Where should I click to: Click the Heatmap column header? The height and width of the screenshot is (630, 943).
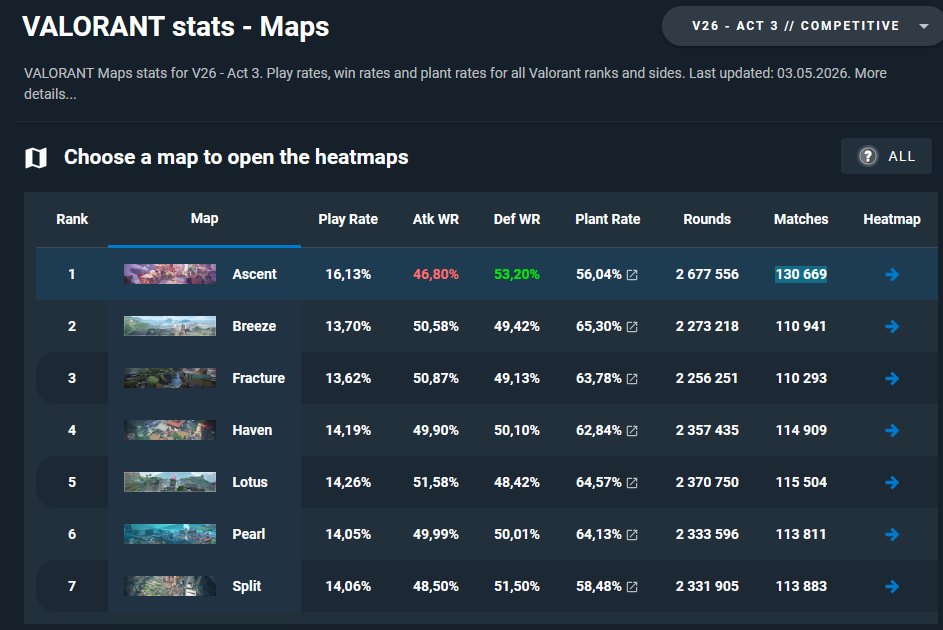click(892, 219)
